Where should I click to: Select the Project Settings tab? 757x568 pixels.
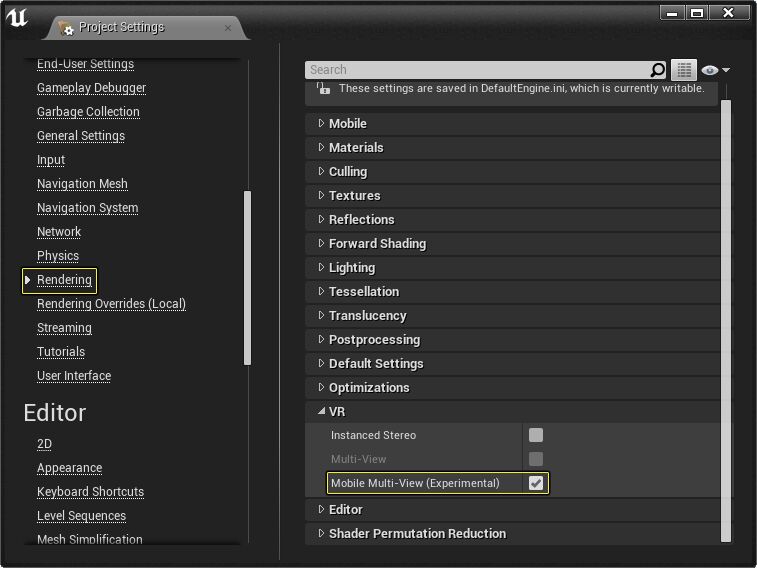pos(145,28)
